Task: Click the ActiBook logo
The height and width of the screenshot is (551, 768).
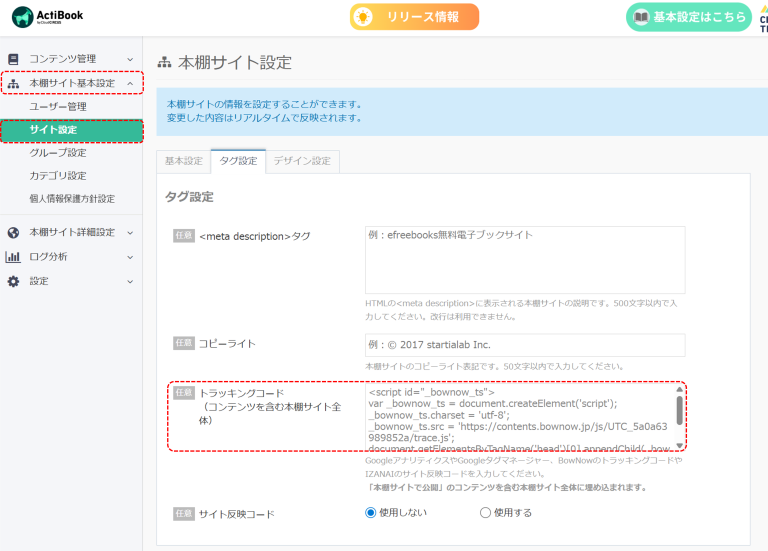Action: click(48, 17)
